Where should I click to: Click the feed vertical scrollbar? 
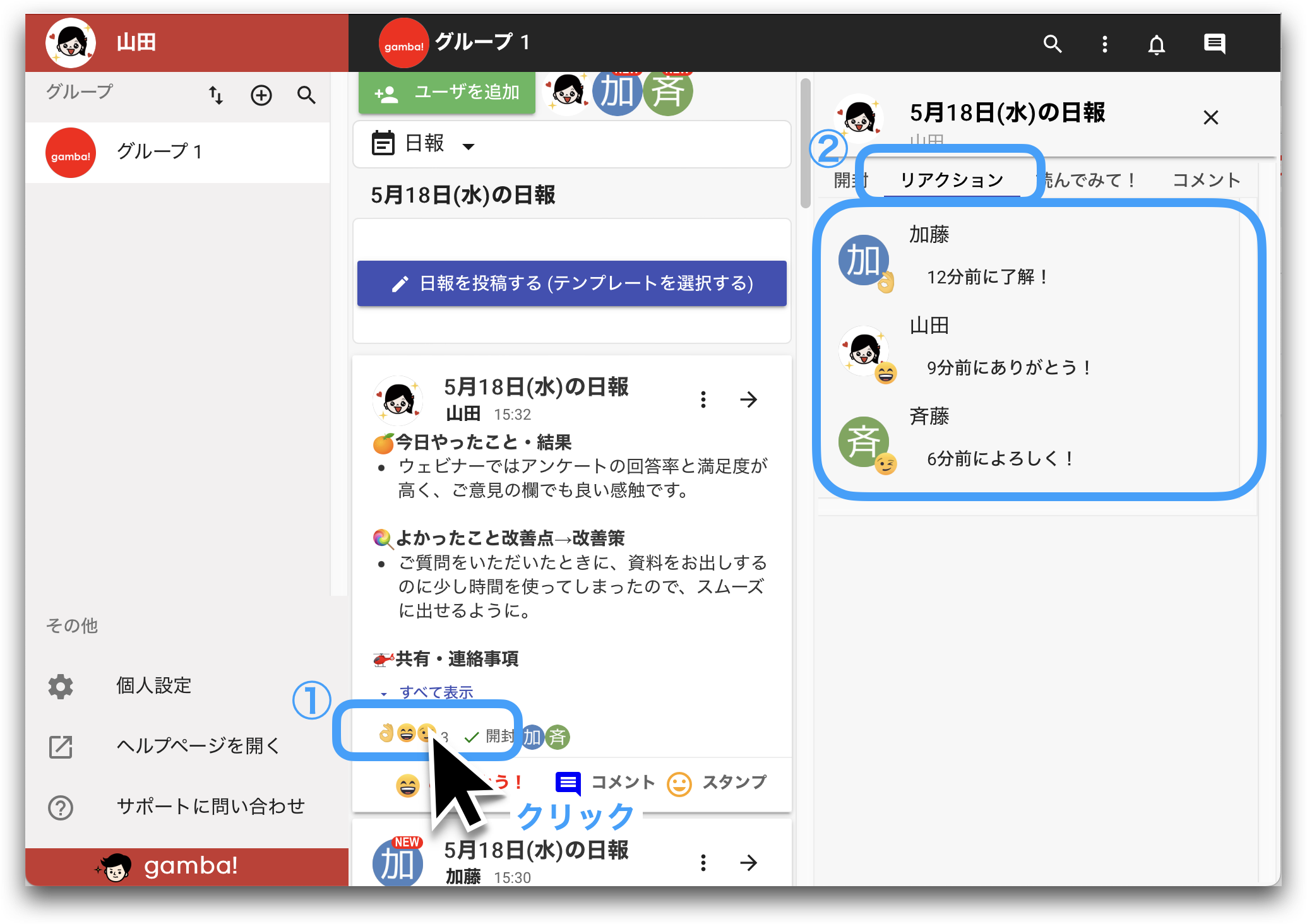(805, 144)
